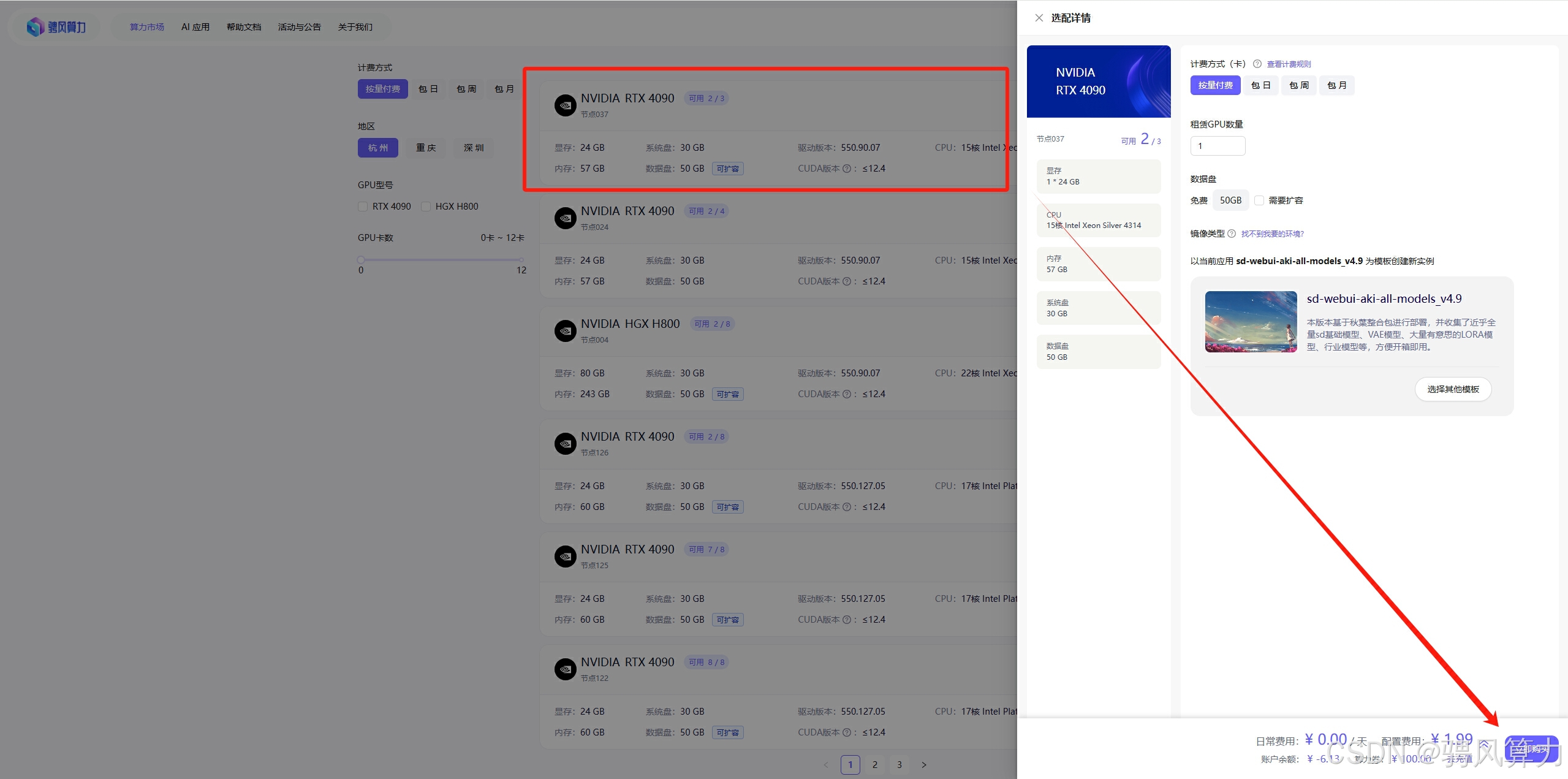Viewport: 1568px width, 779px height.
Task: Check the 需要扩容 checkbox
Action: [1259, 200]
